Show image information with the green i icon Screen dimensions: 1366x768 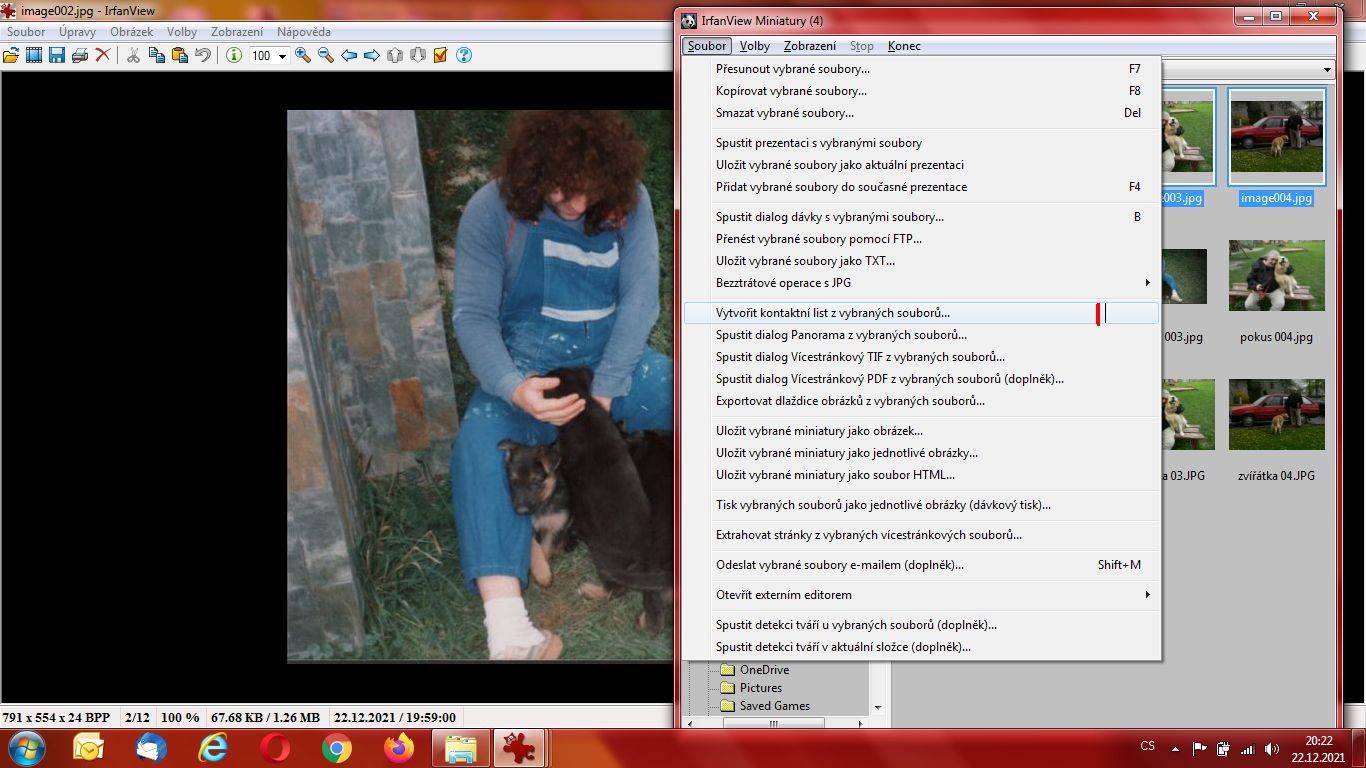click(234, 56)
